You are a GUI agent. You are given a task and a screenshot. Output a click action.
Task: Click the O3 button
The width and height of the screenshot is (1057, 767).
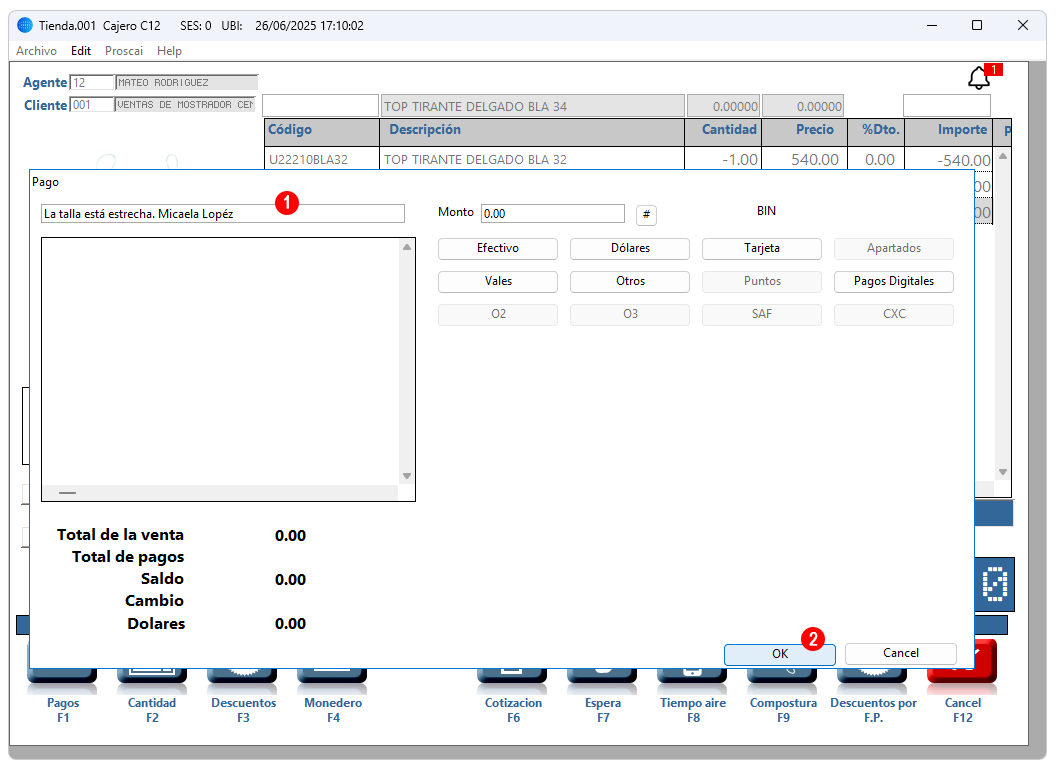(x=630, y=314)
